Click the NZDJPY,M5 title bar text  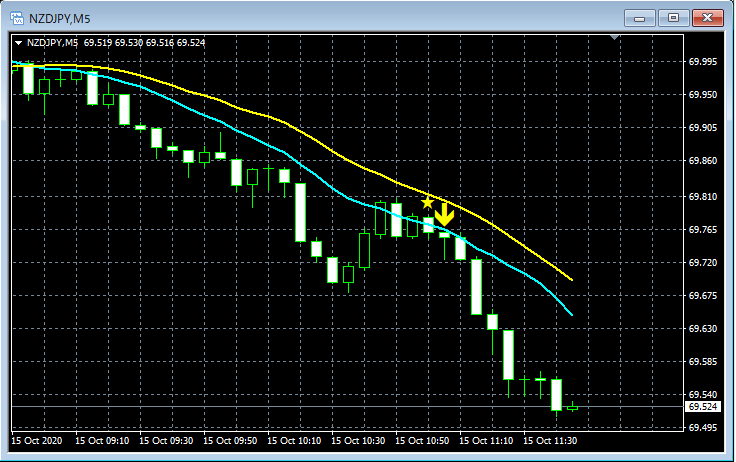[60, 19]
